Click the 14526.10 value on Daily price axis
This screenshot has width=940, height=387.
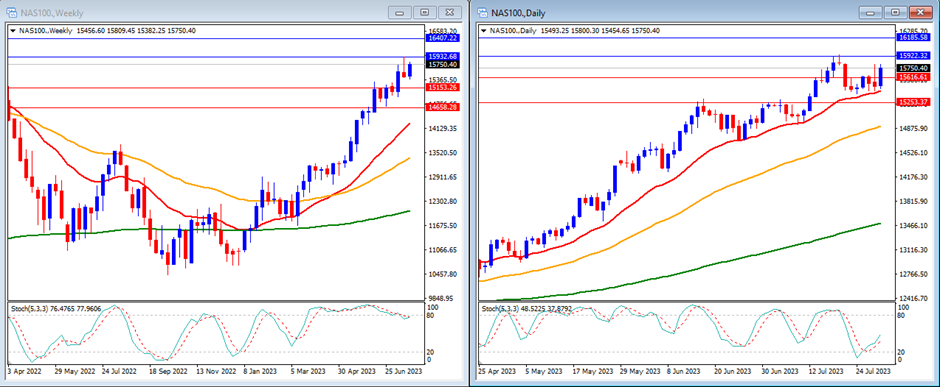[915, 153]
